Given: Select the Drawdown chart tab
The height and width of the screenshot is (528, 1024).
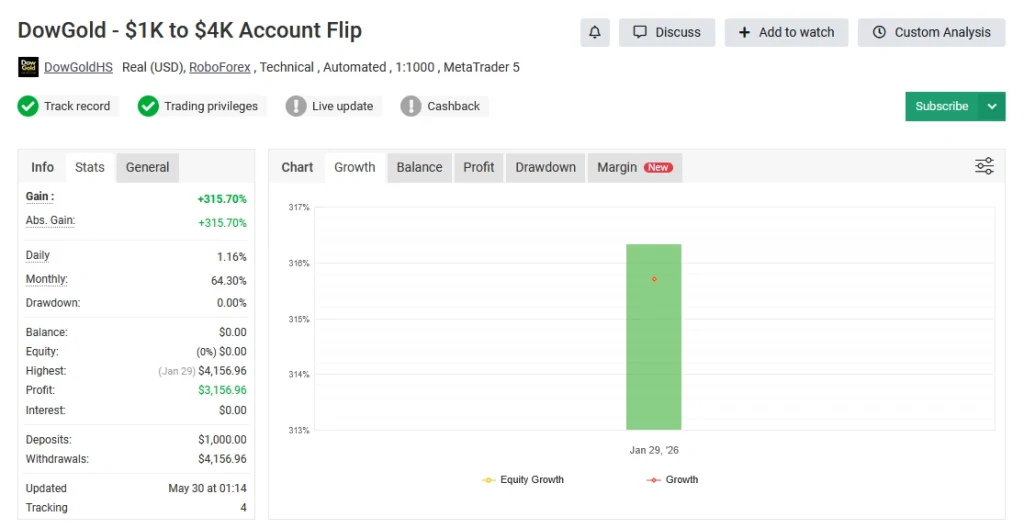Looking at the screenshot, I should tap(545, 167).
